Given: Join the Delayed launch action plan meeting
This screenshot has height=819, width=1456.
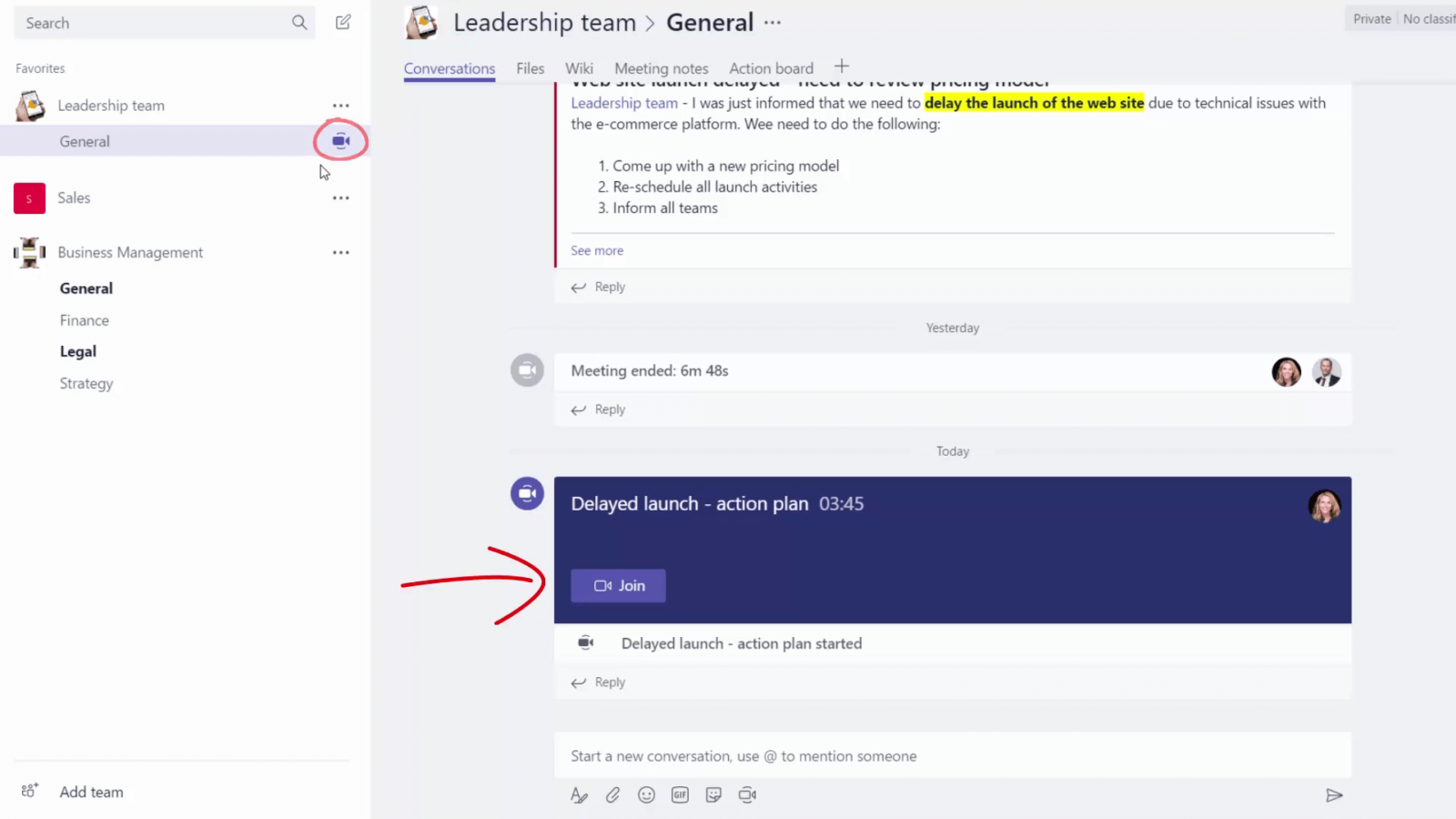Looking at the screenshot, I should pos(617,585).
